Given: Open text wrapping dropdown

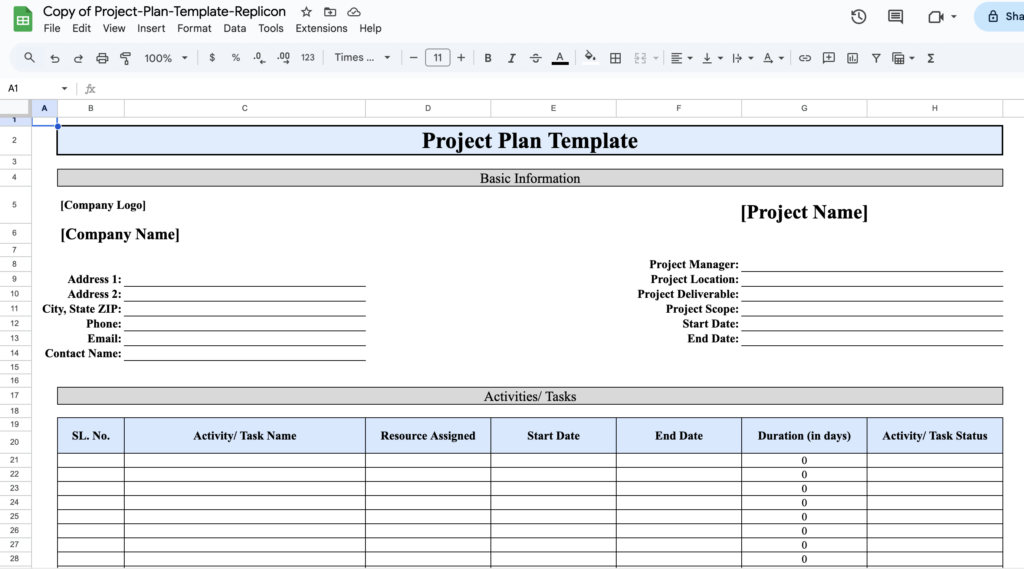Looking at the screenshot, I should coord(742,58).
